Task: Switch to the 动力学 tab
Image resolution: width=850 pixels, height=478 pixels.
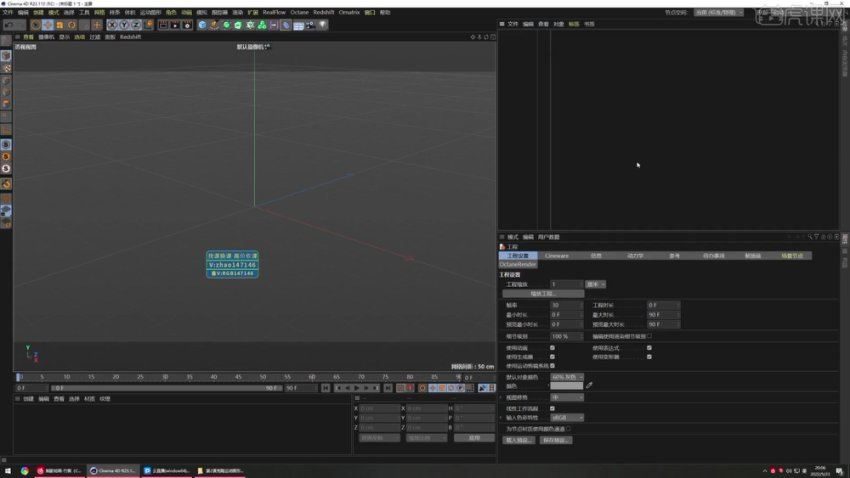Action: click(635, 256)
